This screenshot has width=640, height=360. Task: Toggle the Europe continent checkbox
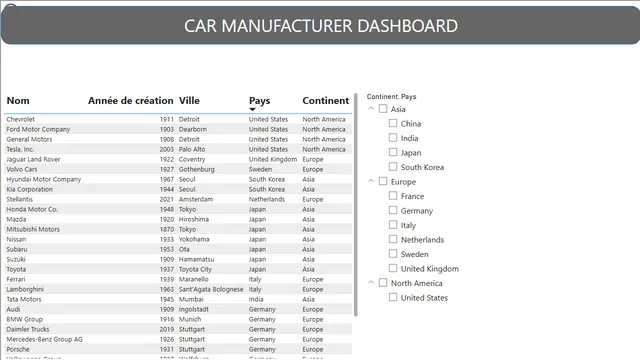pos(383,181)
